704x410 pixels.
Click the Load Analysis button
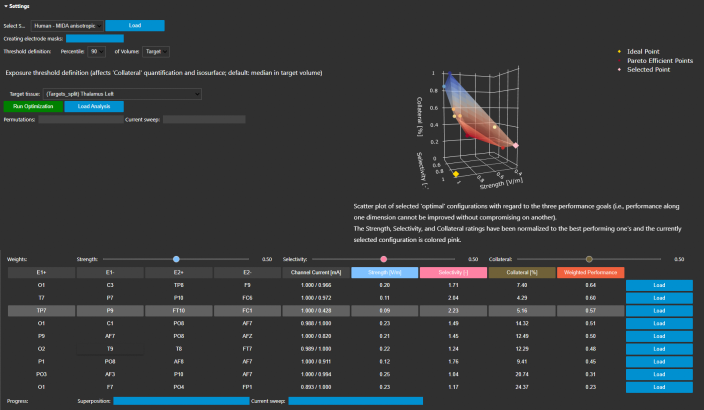pyautogui.click(x=94, y=106)
